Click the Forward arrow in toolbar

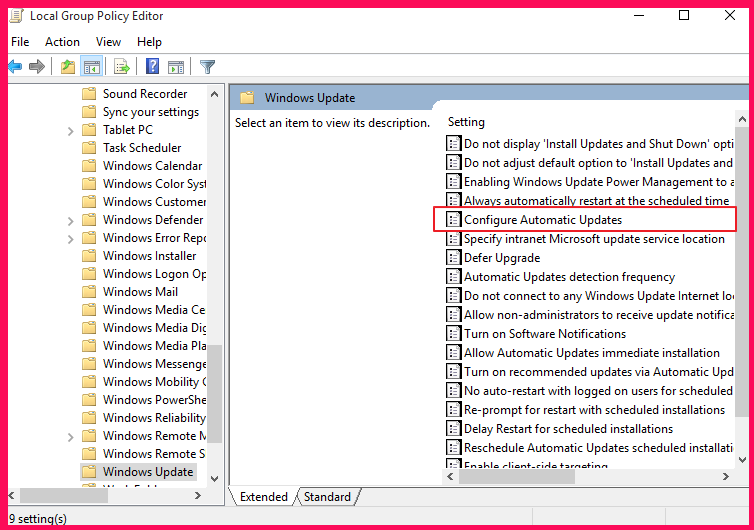pyautogui.click(x=37, y=67)
